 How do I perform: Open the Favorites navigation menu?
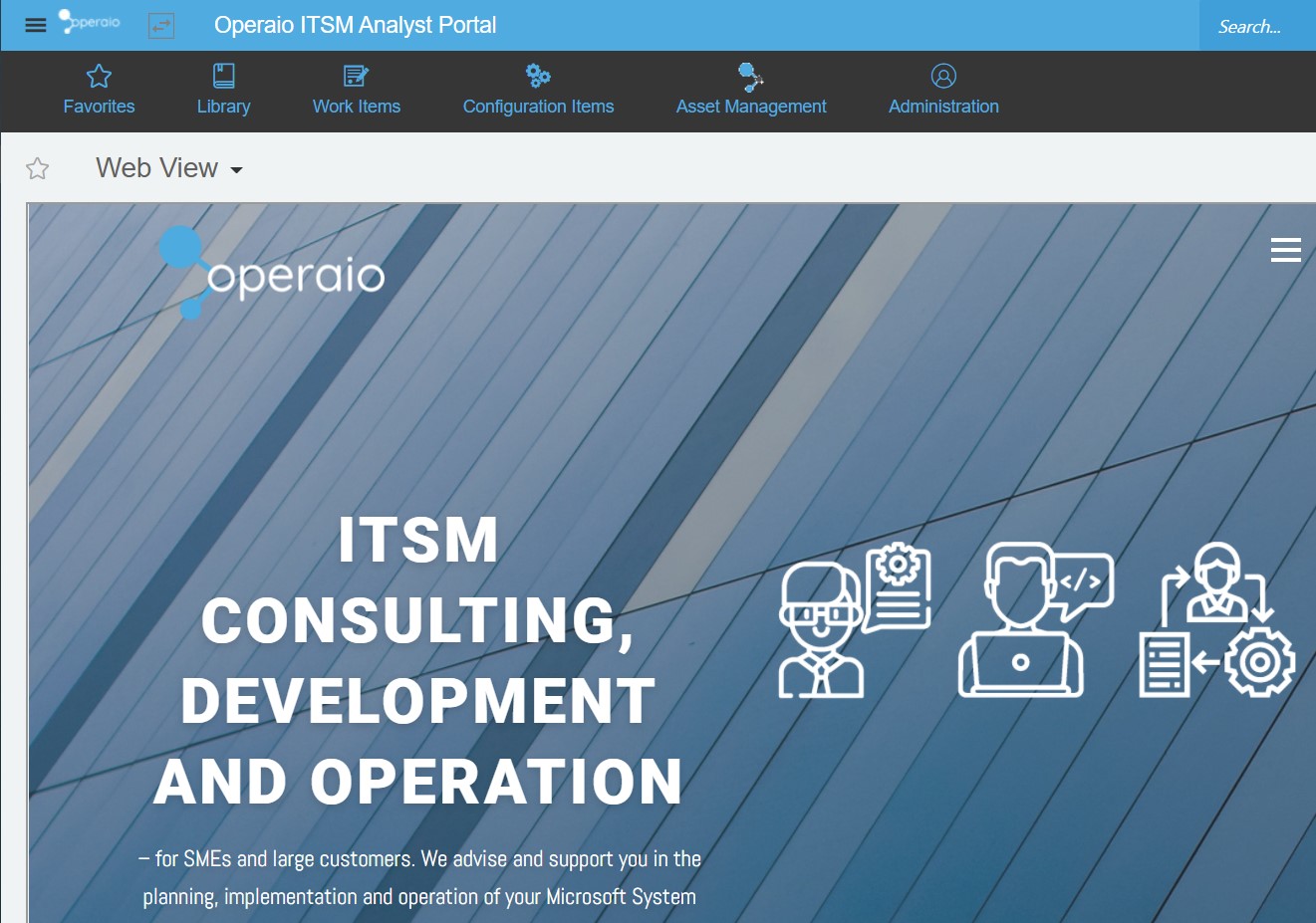click(99, 90)
